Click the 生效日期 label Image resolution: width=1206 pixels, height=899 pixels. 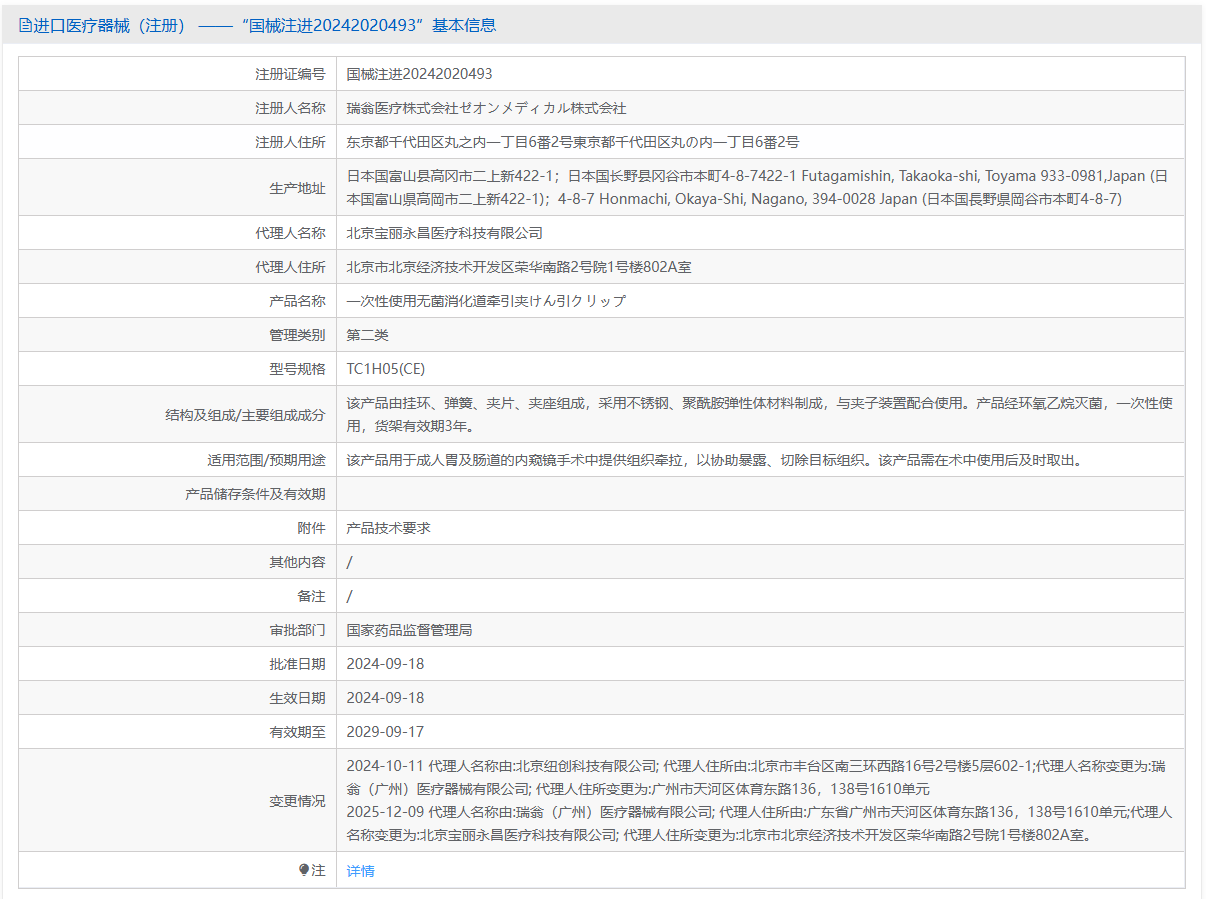click(x=297, y=698)
